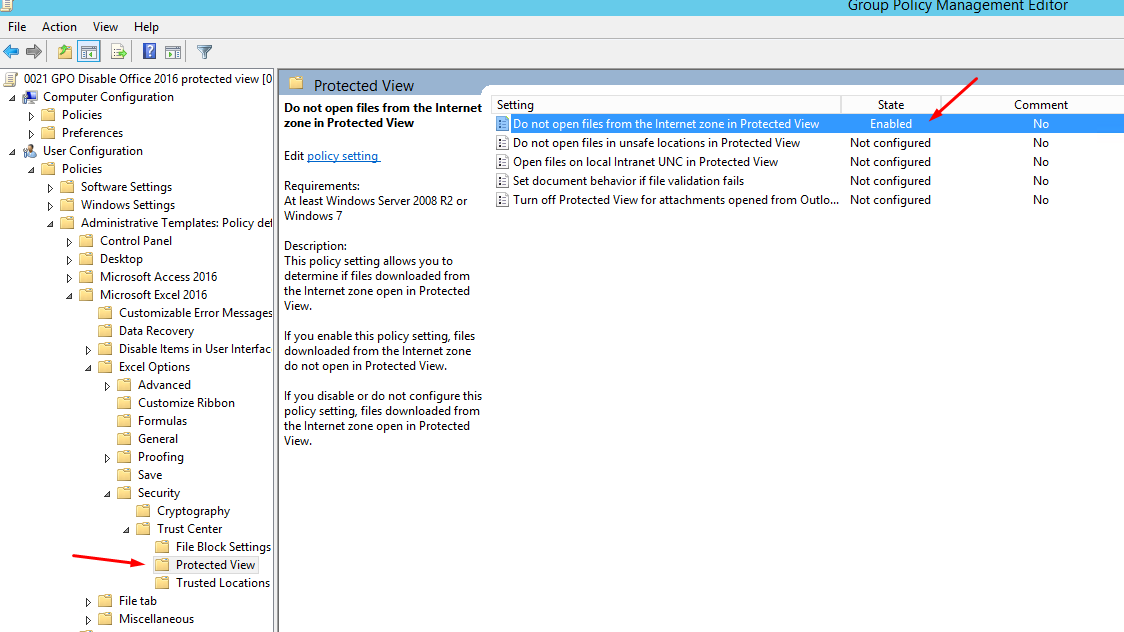
Task: Collapse the Excel Options node
Action: point(88,368)
